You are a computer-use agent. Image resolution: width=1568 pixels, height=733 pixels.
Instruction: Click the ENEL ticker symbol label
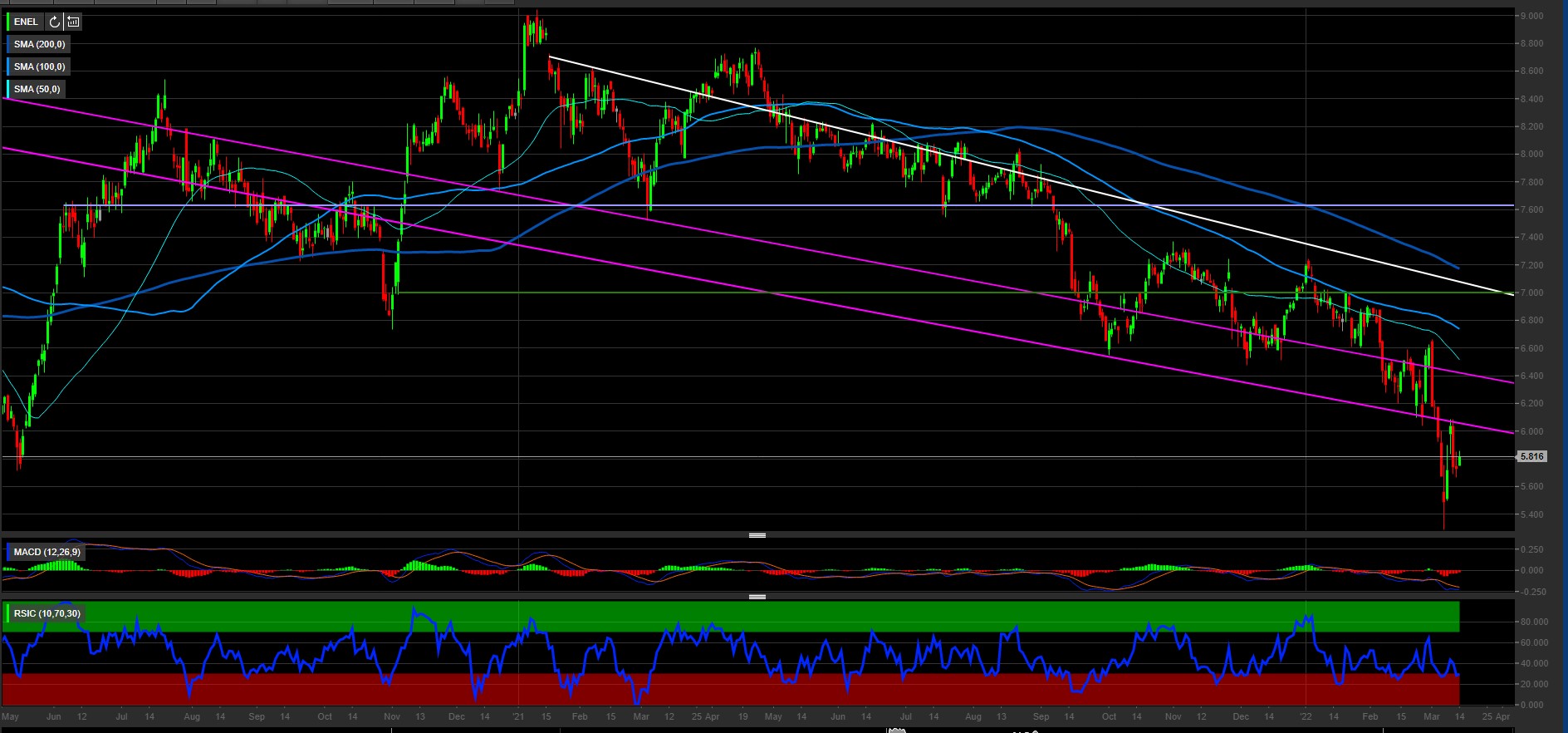(x=26, y=22)
